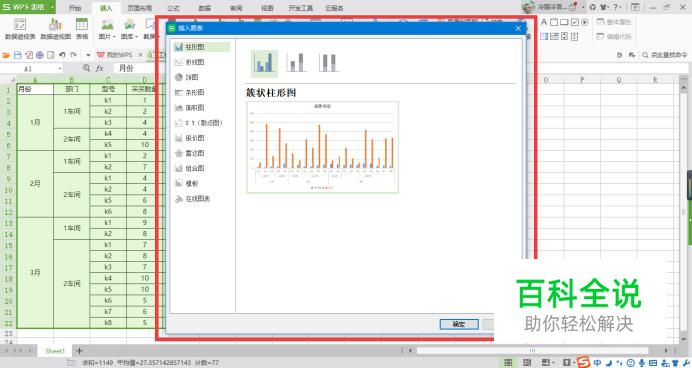Undo last action in toolbar
This screenshot has width=692, height=368.
point(62,55)
